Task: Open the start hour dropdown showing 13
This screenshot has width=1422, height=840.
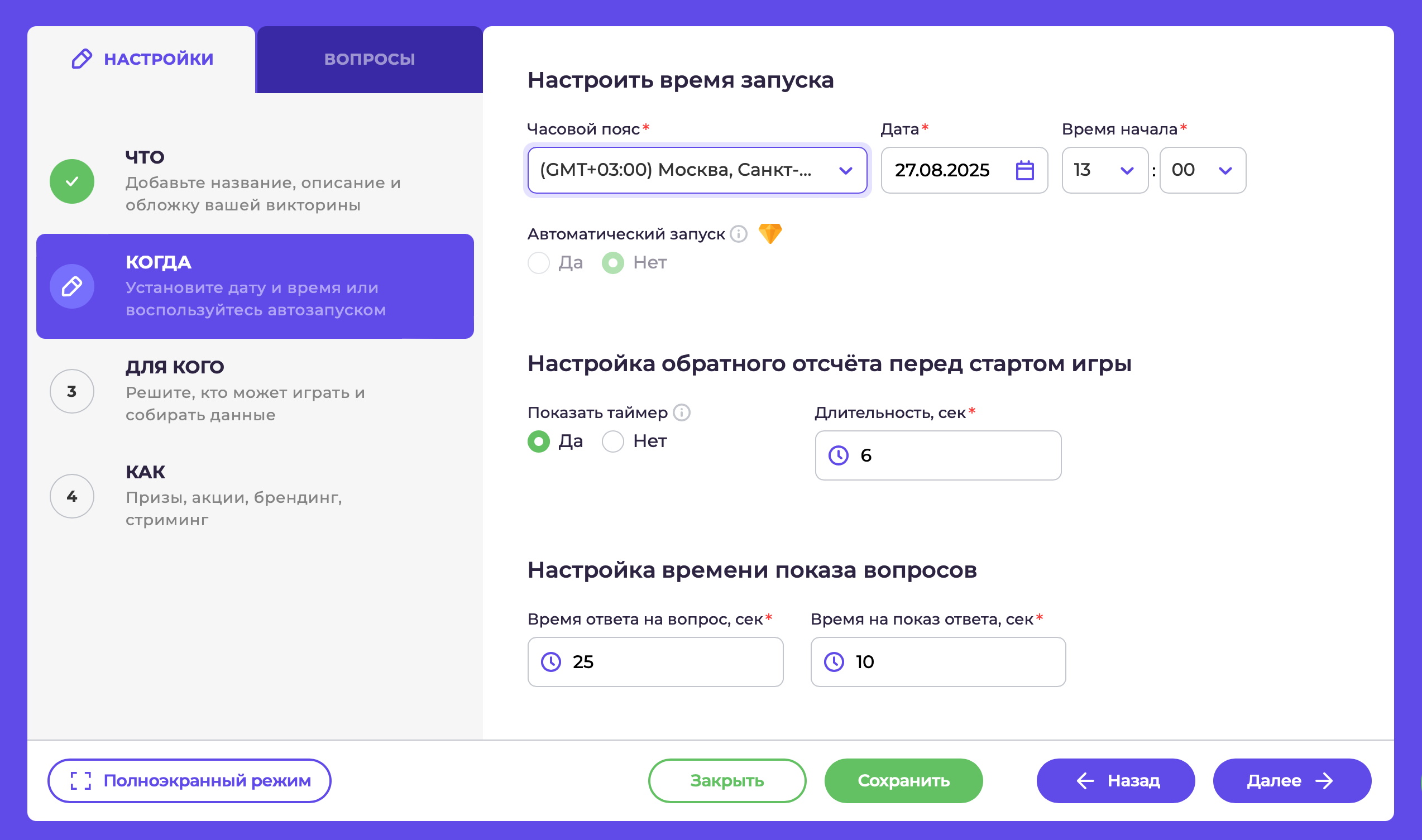Action: pos(1104,170)
